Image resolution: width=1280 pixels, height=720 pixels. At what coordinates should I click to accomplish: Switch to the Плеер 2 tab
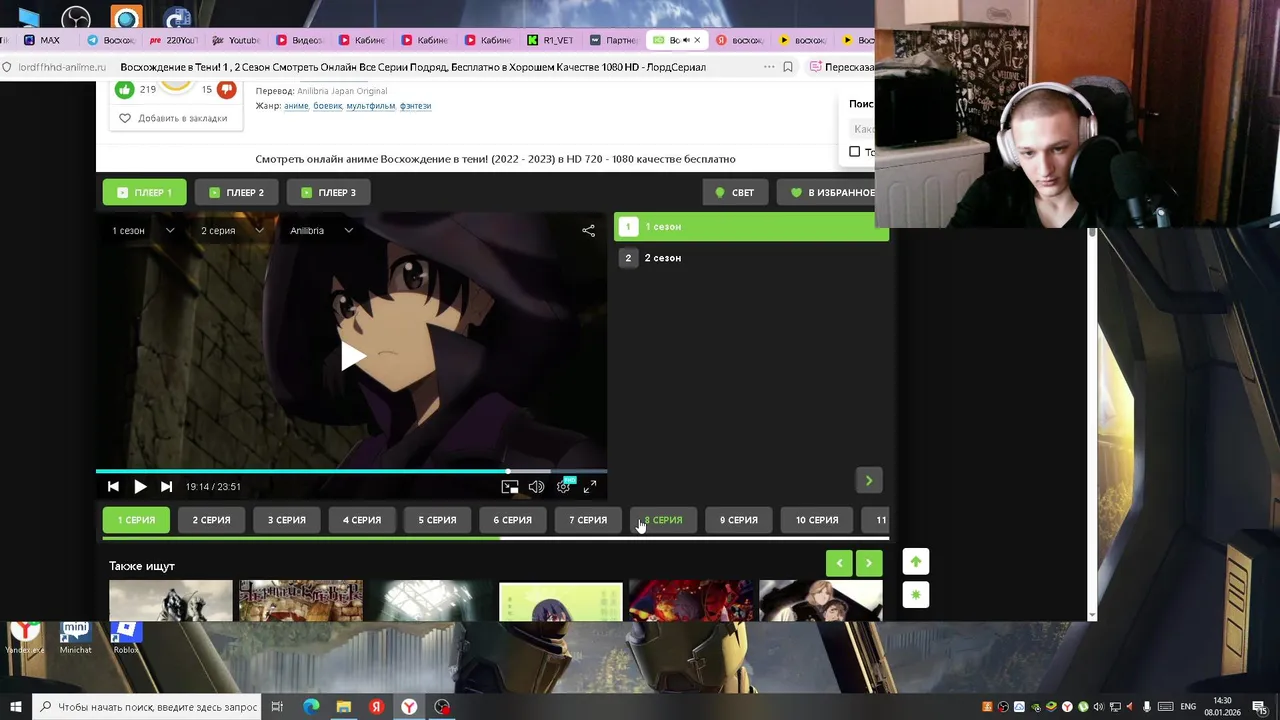point(236,192)
